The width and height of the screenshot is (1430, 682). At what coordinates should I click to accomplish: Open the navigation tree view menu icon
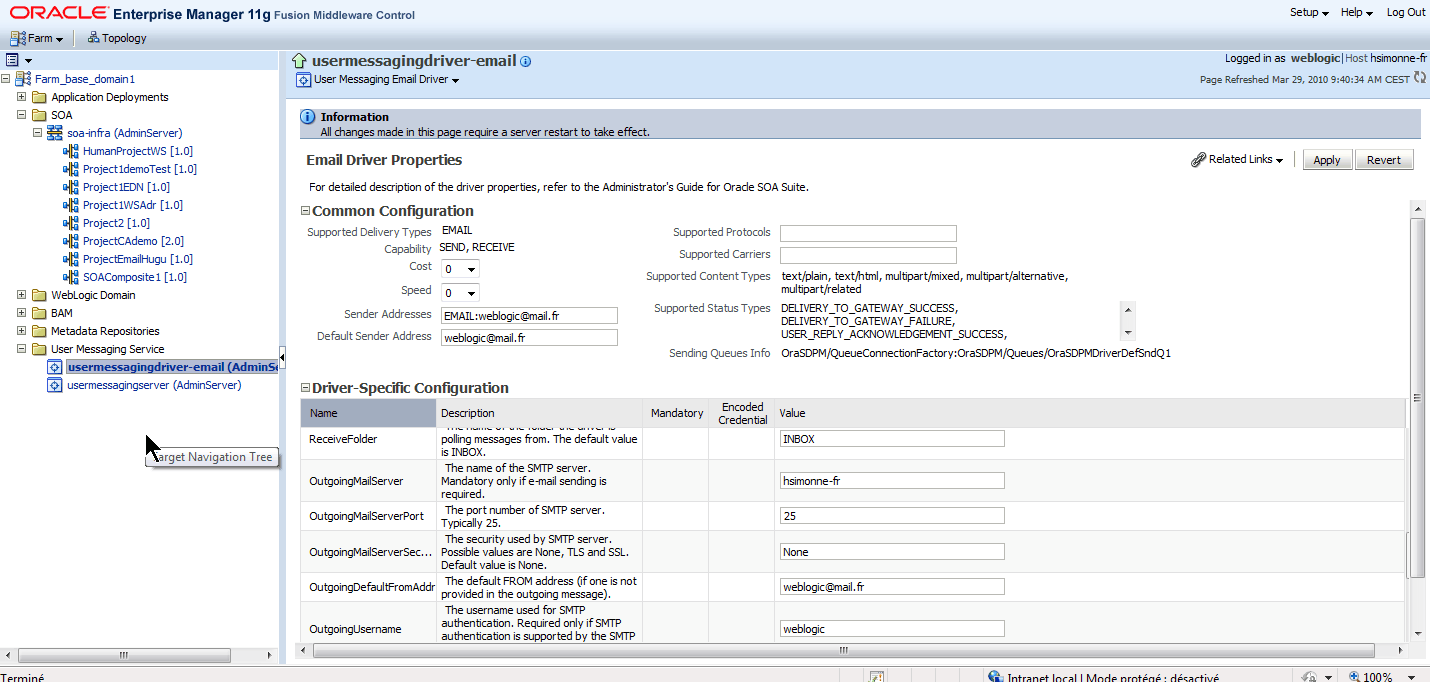[18, 60]
